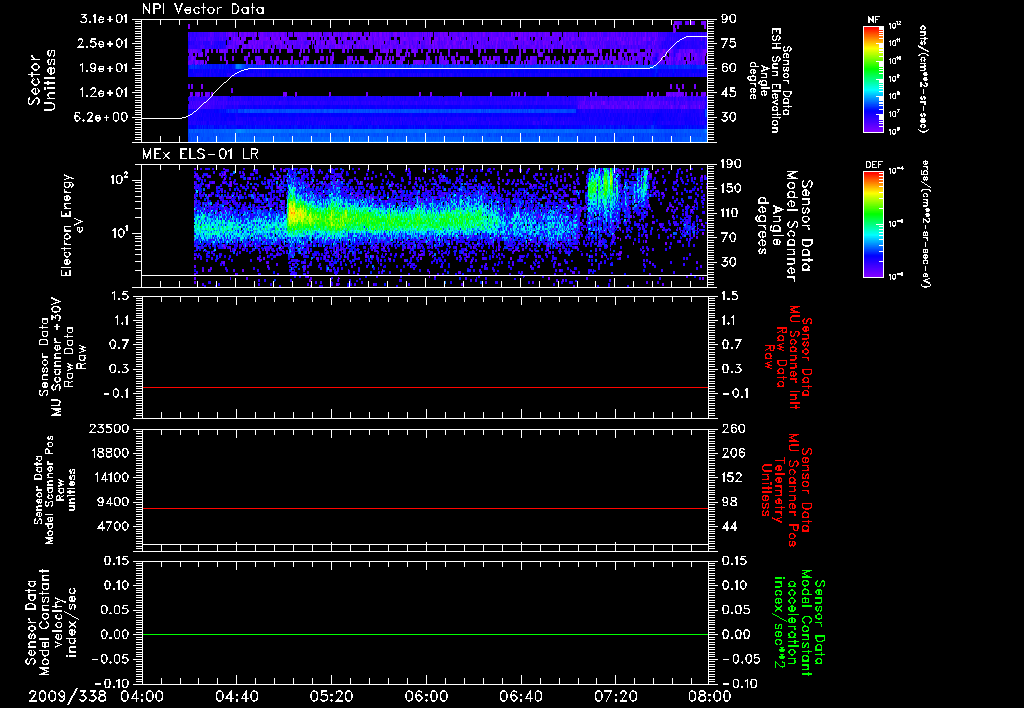This screenshot has height=708, width=1024.
Task: Click the 04:00 time axis label
Action: tap(142, 696)
